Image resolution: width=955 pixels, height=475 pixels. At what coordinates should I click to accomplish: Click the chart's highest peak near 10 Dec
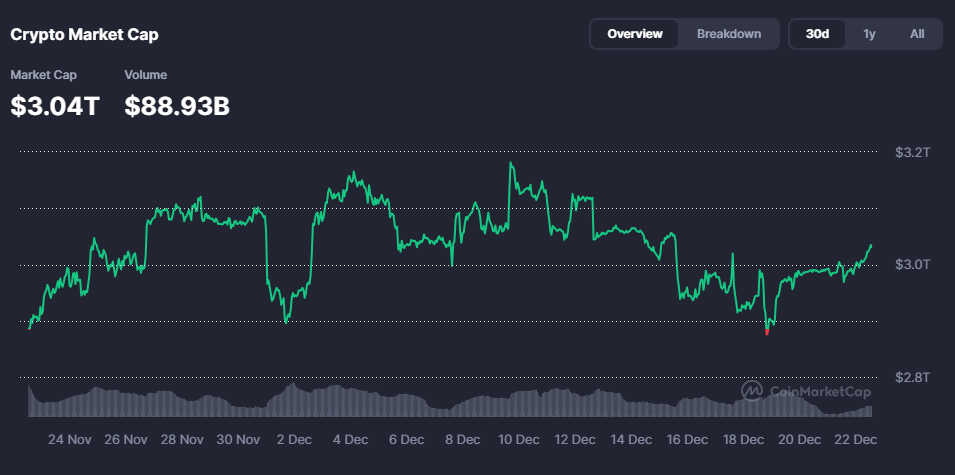click(x=511, y=163)
